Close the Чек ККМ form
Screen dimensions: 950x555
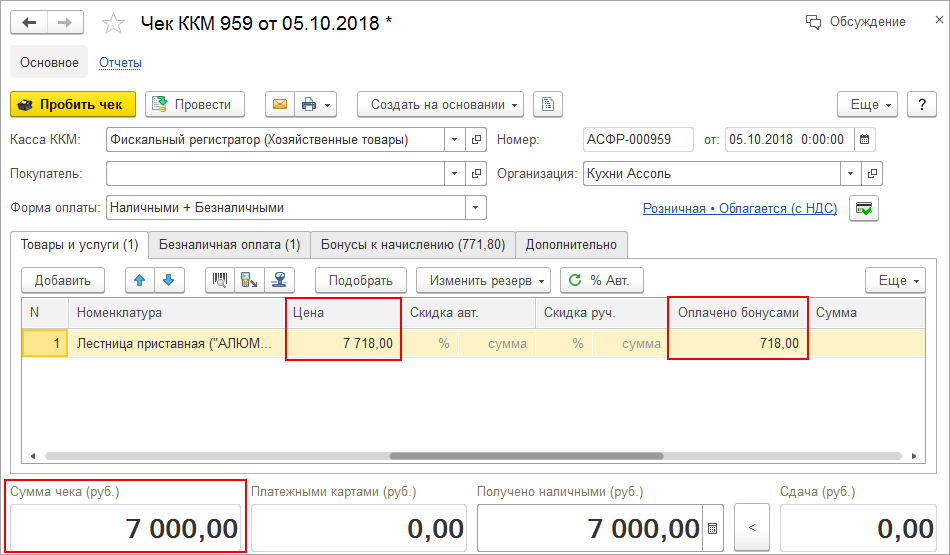tap(938, 20)
